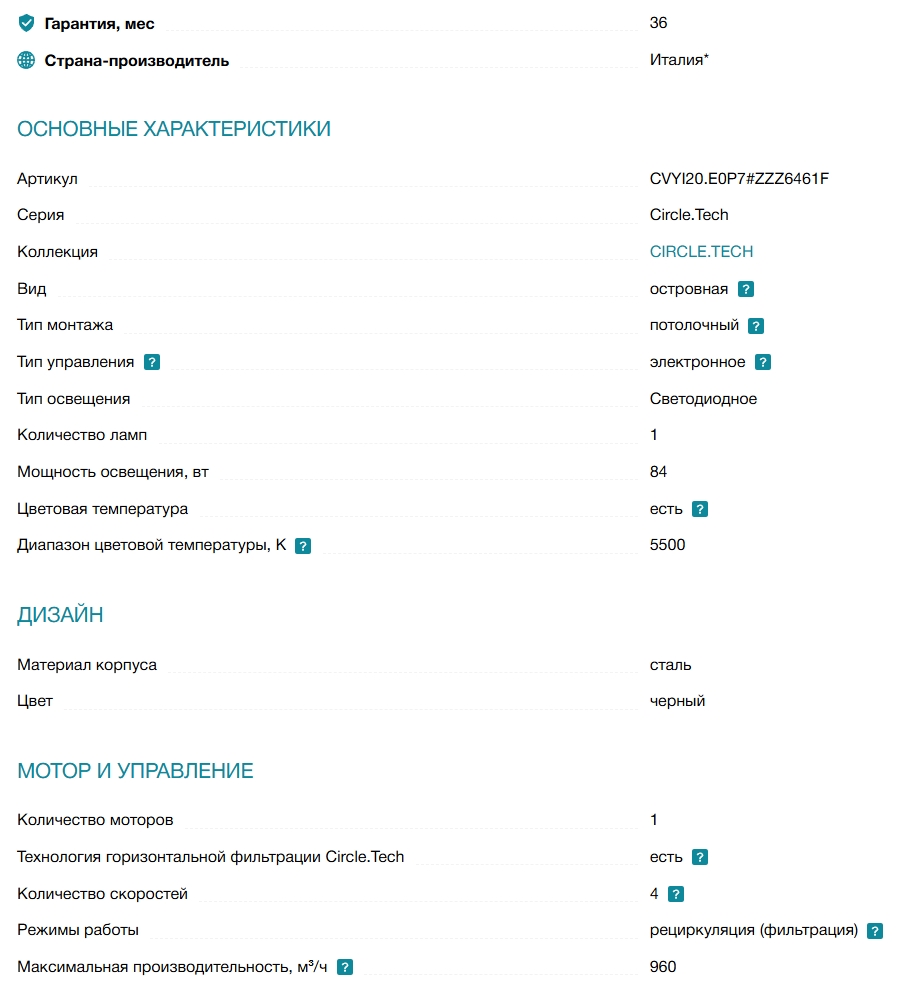This screenshot has width=913, height=1003.
Task: Show the tooltip next to Количество скоростей value 4
Action: click(676, 894)
